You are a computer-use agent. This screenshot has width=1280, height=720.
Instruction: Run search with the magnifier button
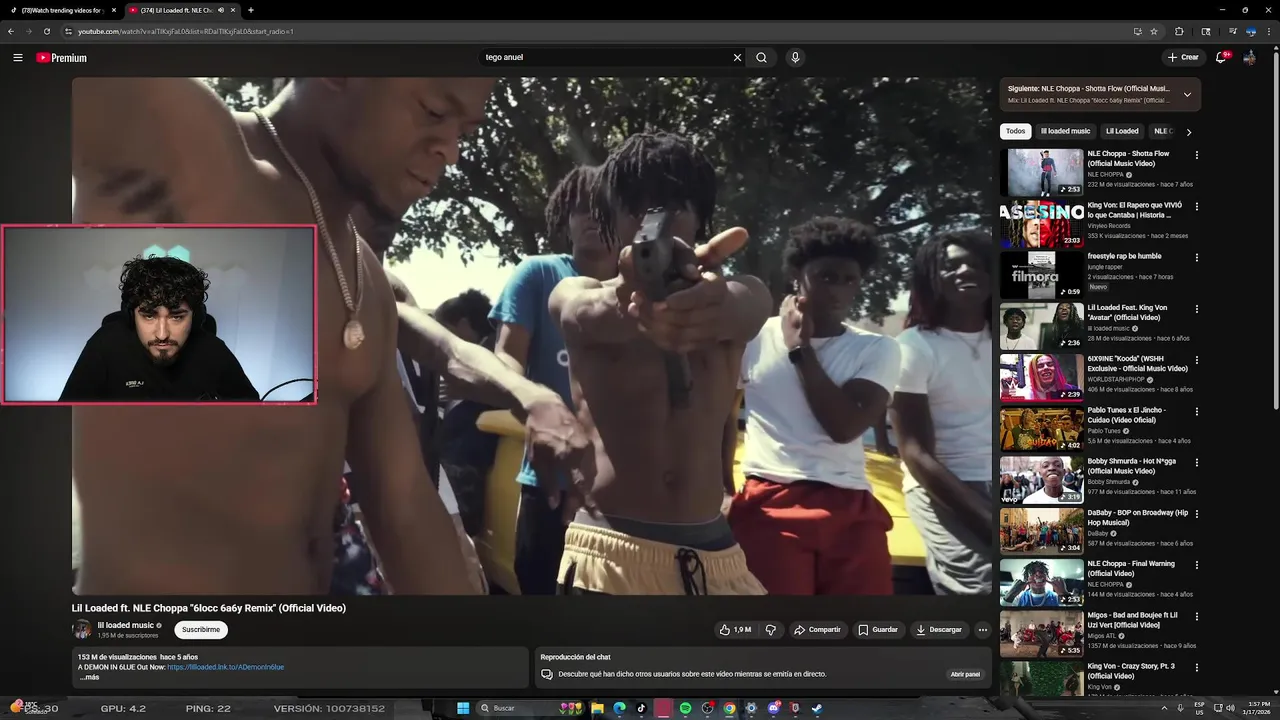(761, 57)
